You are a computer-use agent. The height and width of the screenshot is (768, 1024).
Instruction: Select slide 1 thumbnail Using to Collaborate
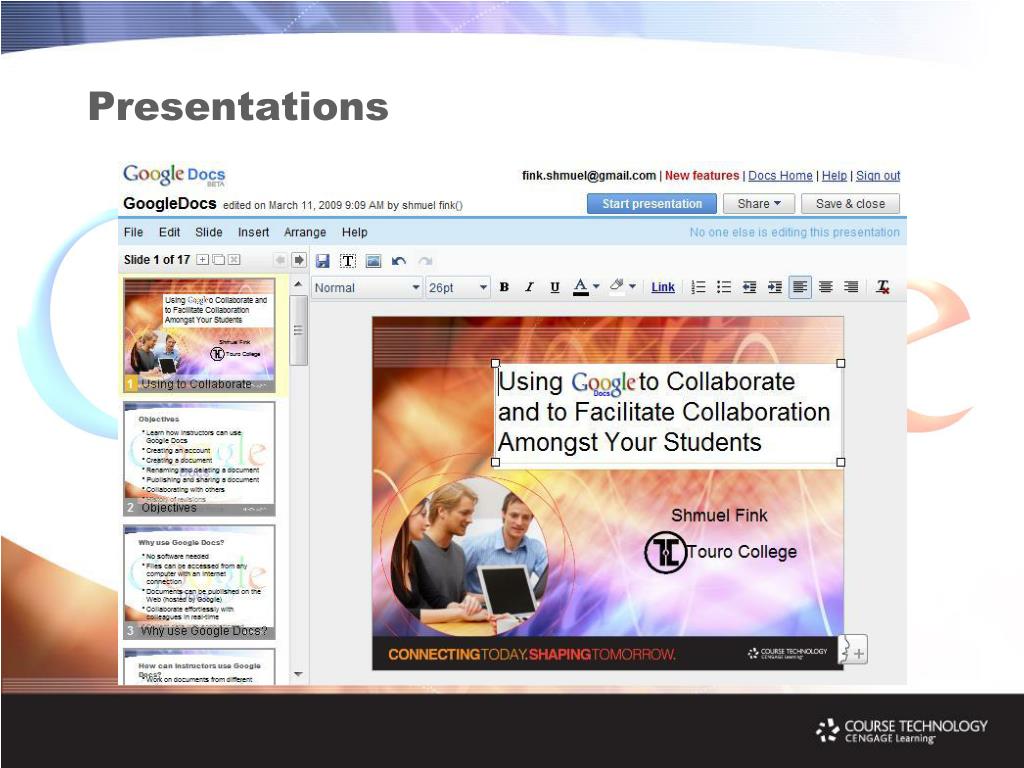[x=199, y=335]
